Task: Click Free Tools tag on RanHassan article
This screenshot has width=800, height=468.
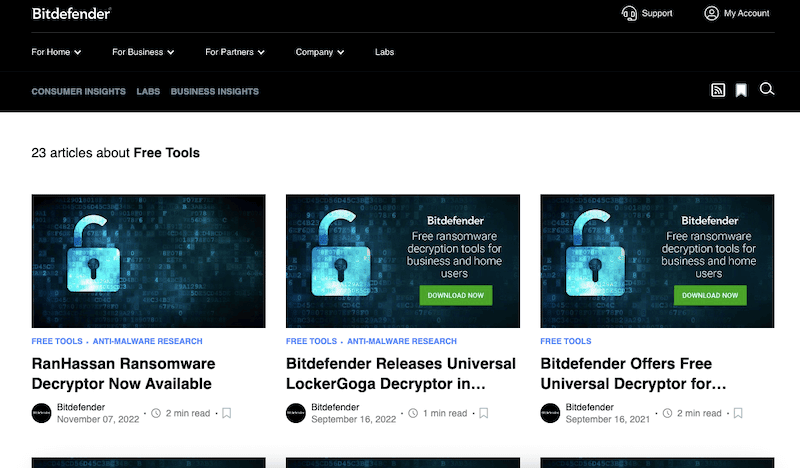Action: coord(57,341)
